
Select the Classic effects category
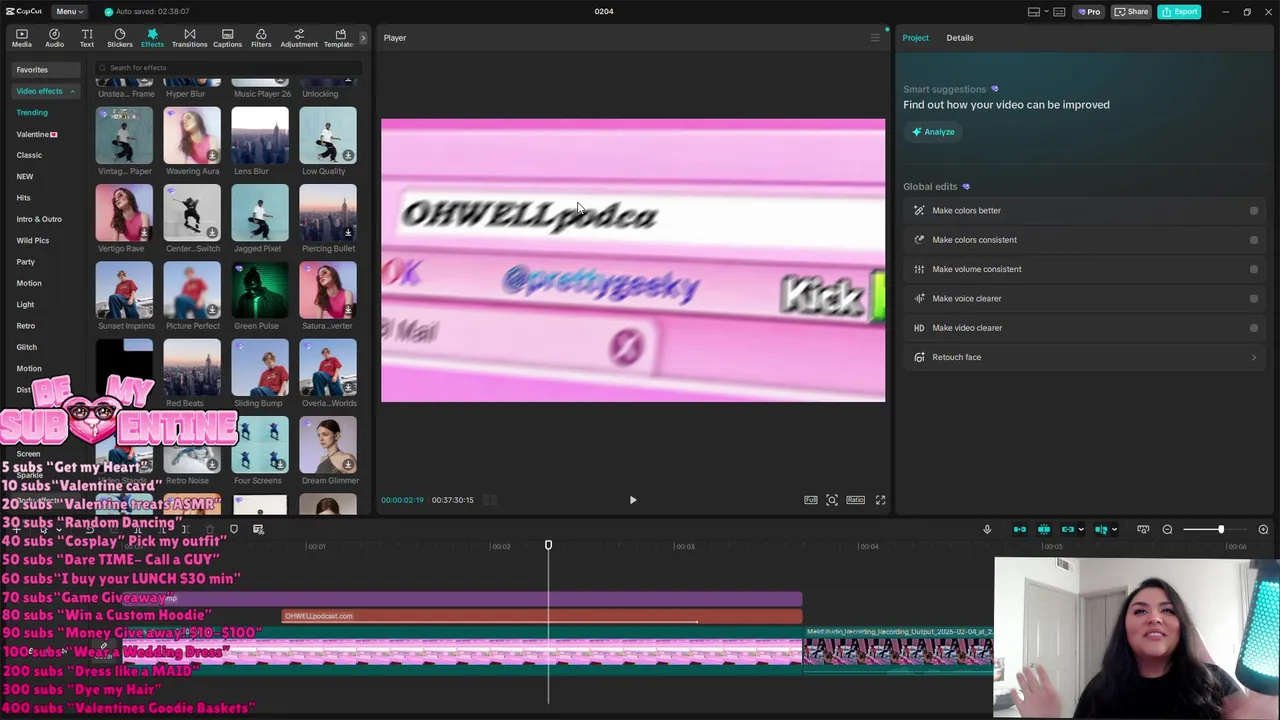(x=29, y=155)
